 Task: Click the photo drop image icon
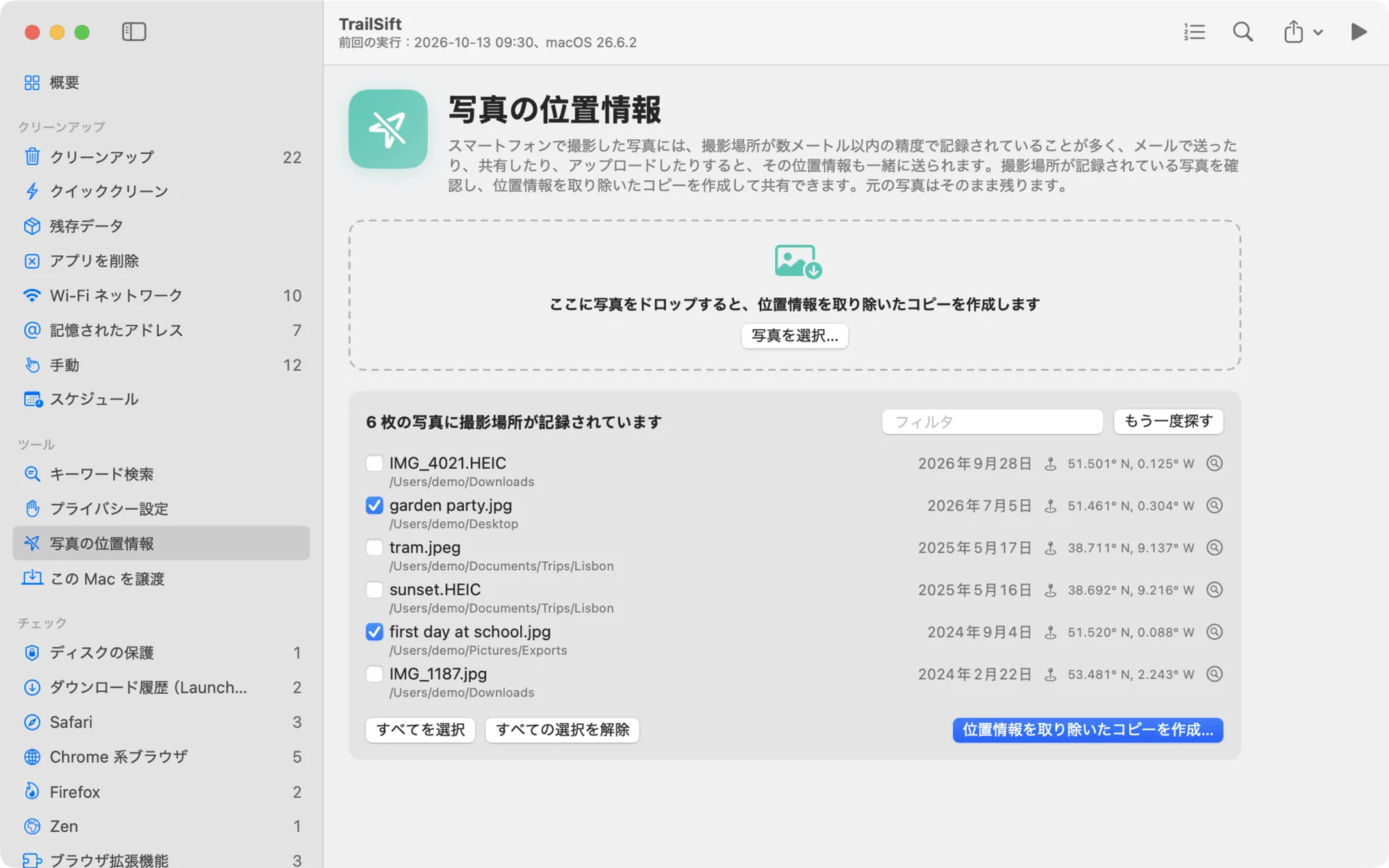[798, 261]
